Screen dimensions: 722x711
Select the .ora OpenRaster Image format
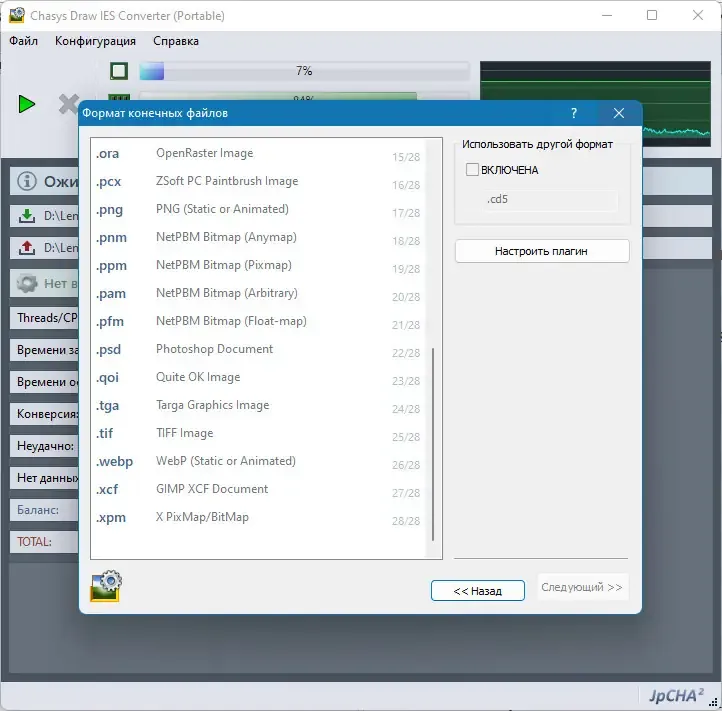[x=258, y=153]
